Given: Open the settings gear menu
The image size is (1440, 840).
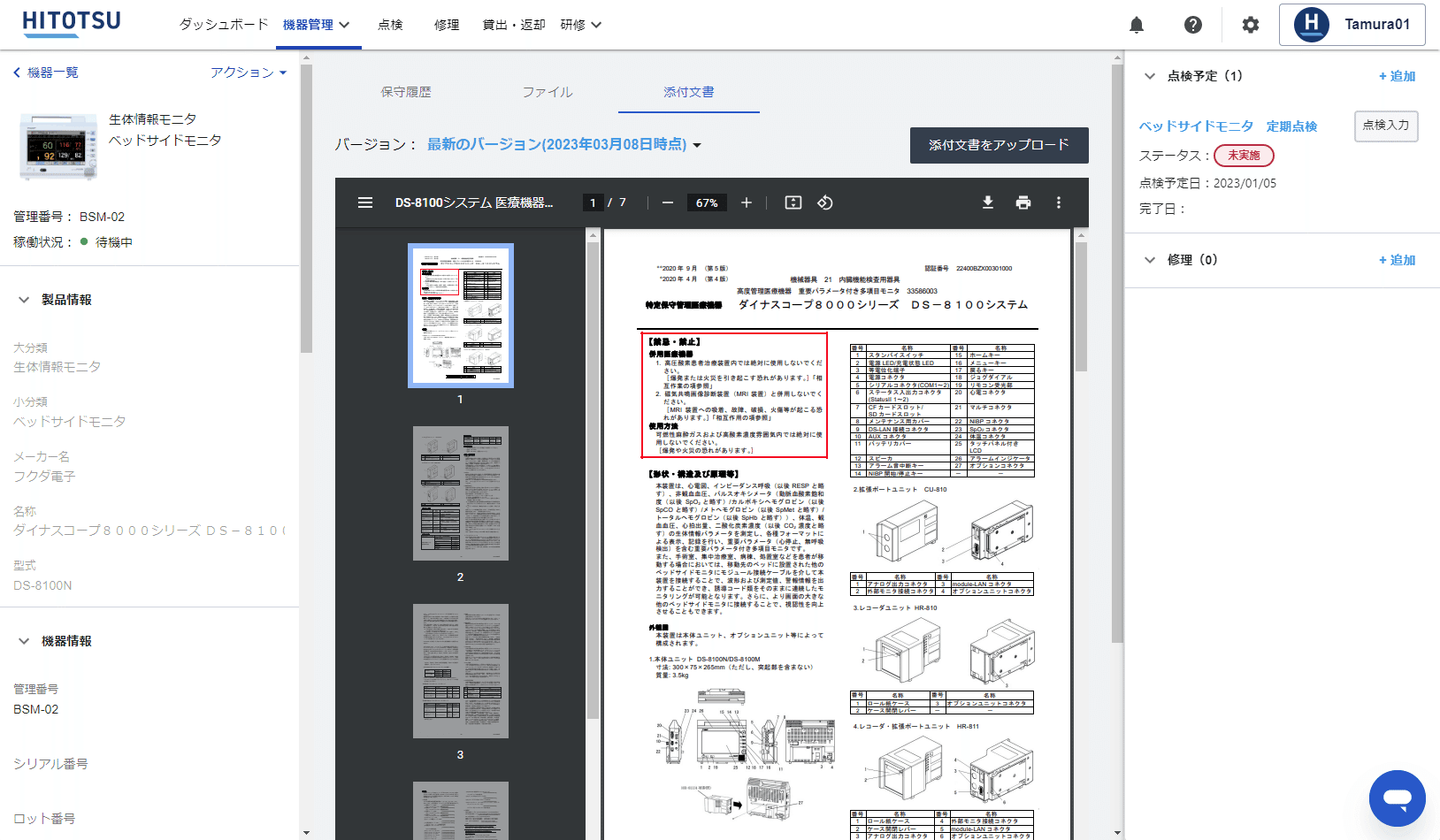Looking at the screenshot, I should point(1250,24).
